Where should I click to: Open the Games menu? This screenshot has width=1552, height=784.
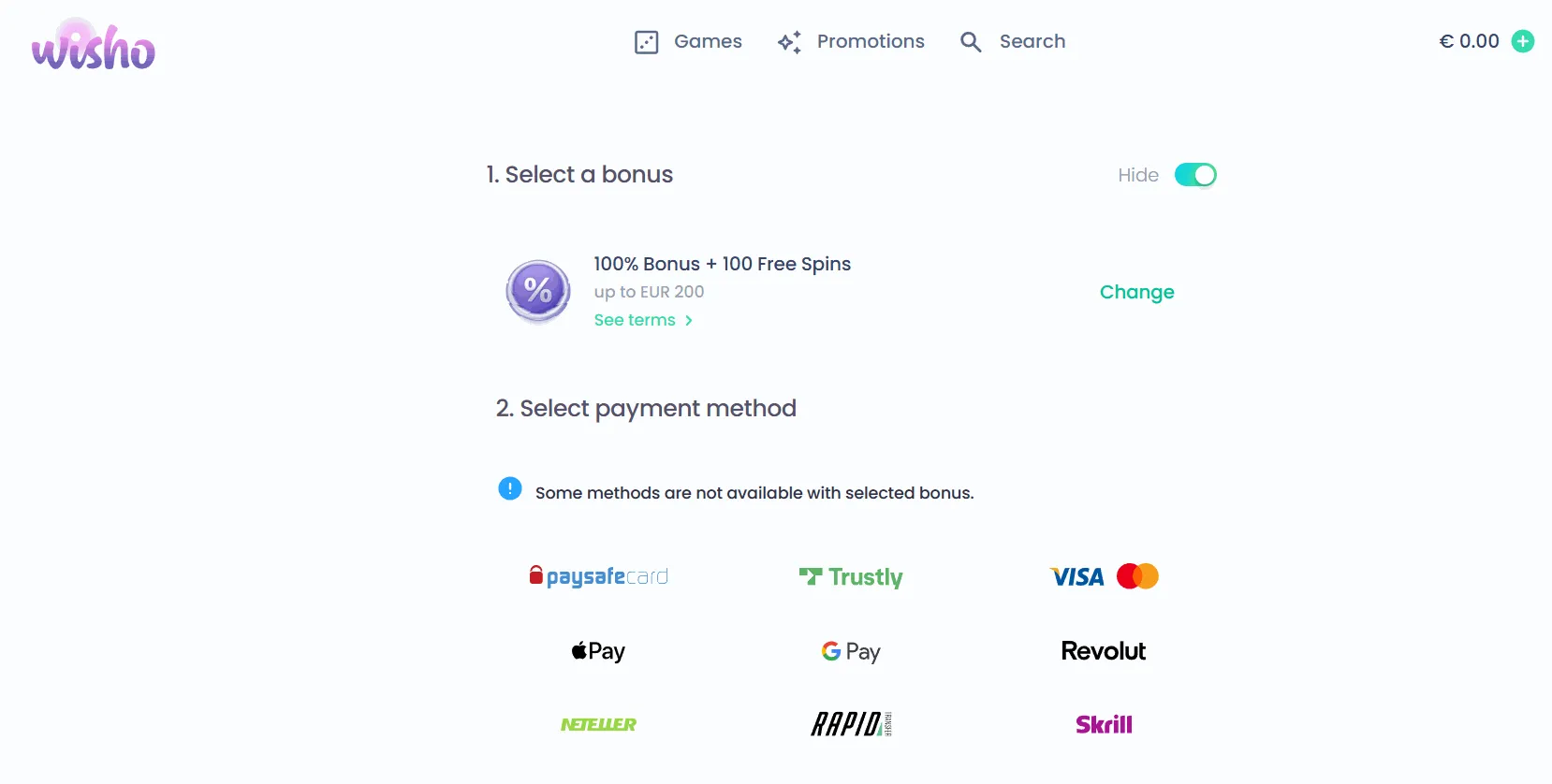(x=708, y=41)
